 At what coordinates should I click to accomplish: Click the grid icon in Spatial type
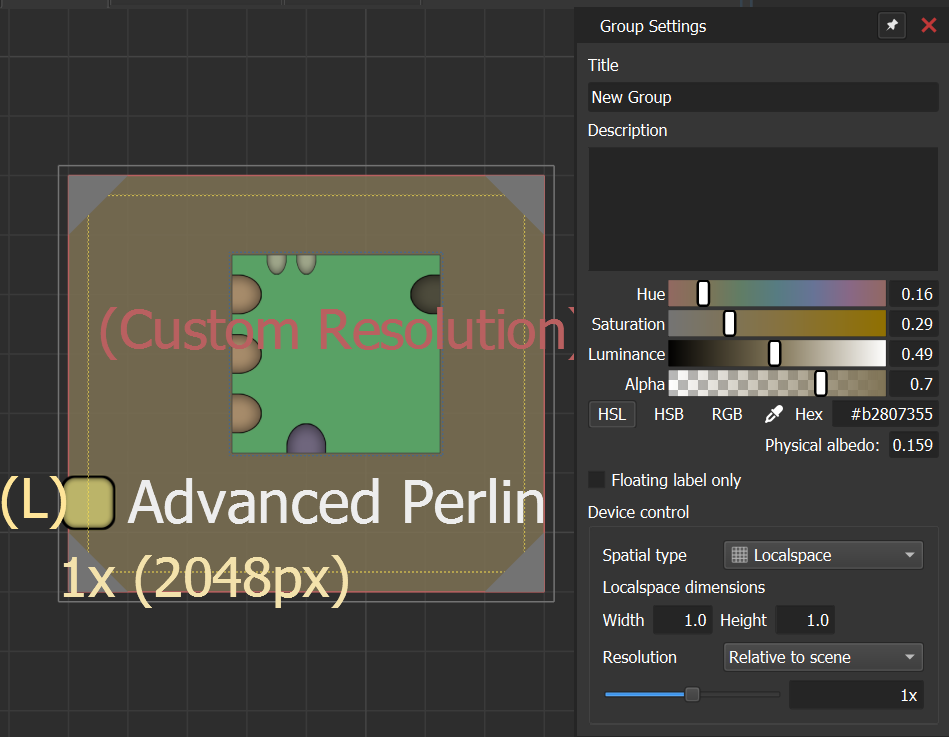point(740,555)
